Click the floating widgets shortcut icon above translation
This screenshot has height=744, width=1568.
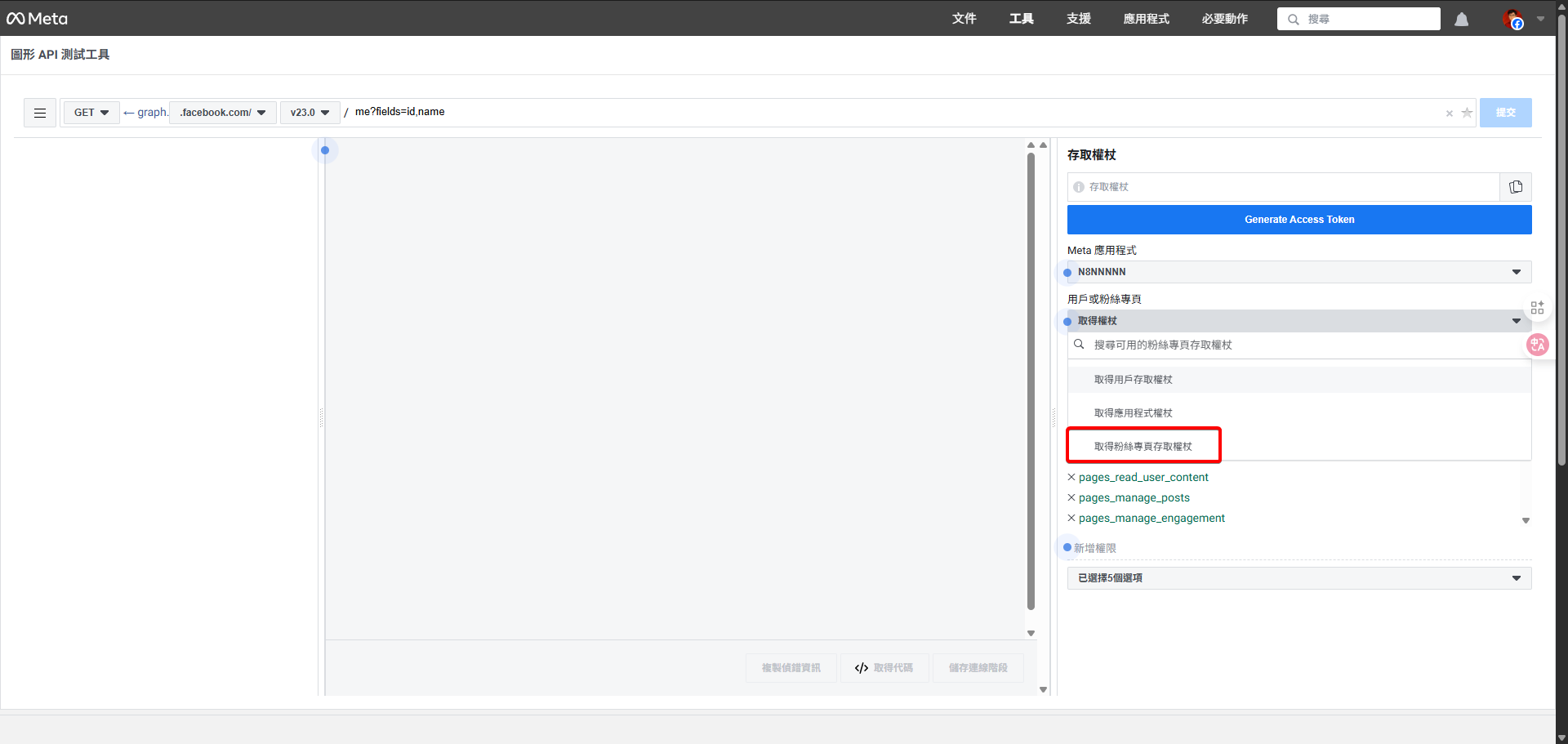point(1538,307)
